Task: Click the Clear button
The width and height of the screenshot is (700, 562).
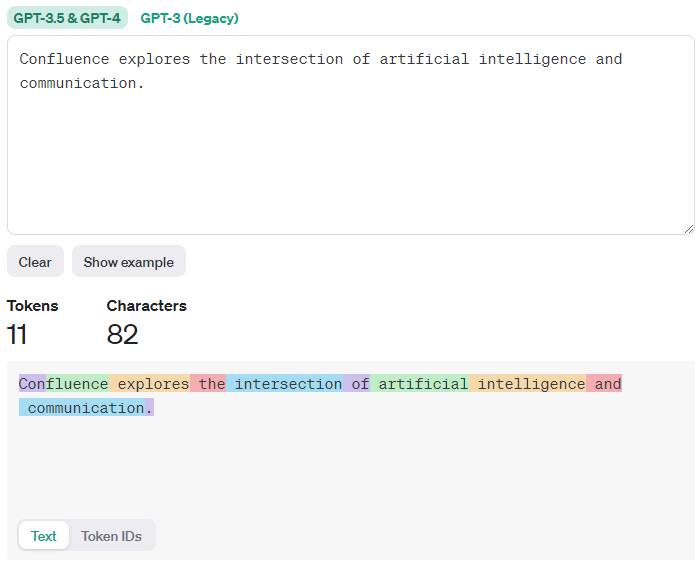Action: click(x=35, y=262)
